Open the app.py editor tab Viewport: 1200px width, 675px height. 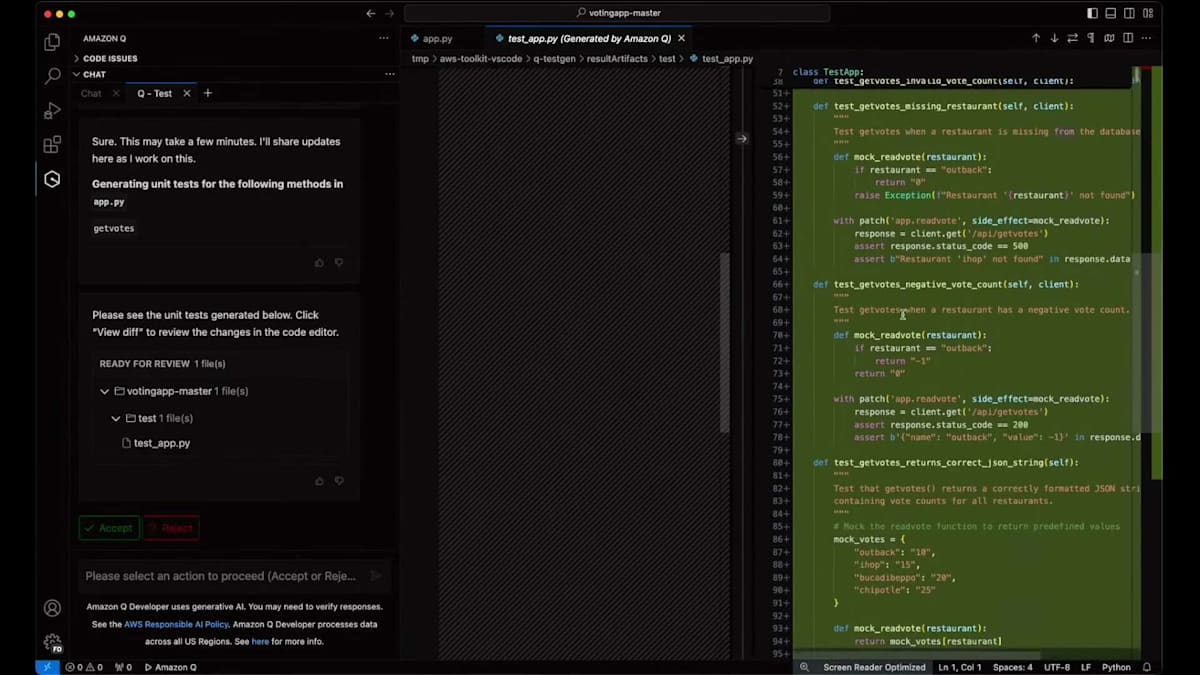pyautogui.click(x=431, y=38)
